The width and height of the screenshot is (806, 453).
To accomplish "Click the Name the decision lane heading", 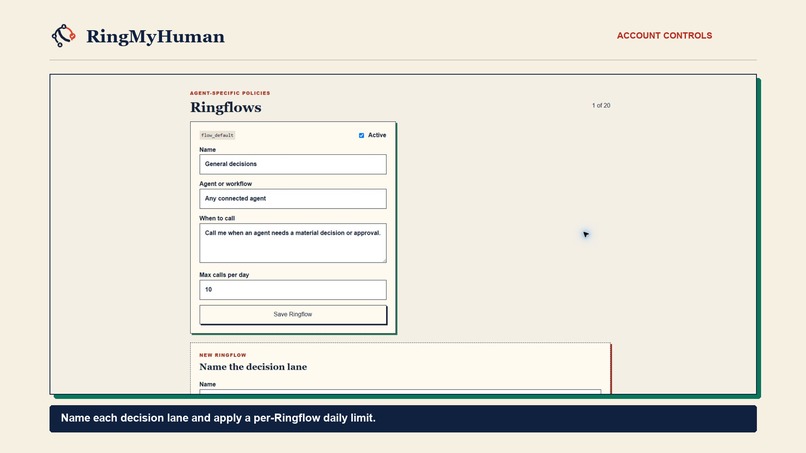I will pyautogui.click(x=253, y=367).
